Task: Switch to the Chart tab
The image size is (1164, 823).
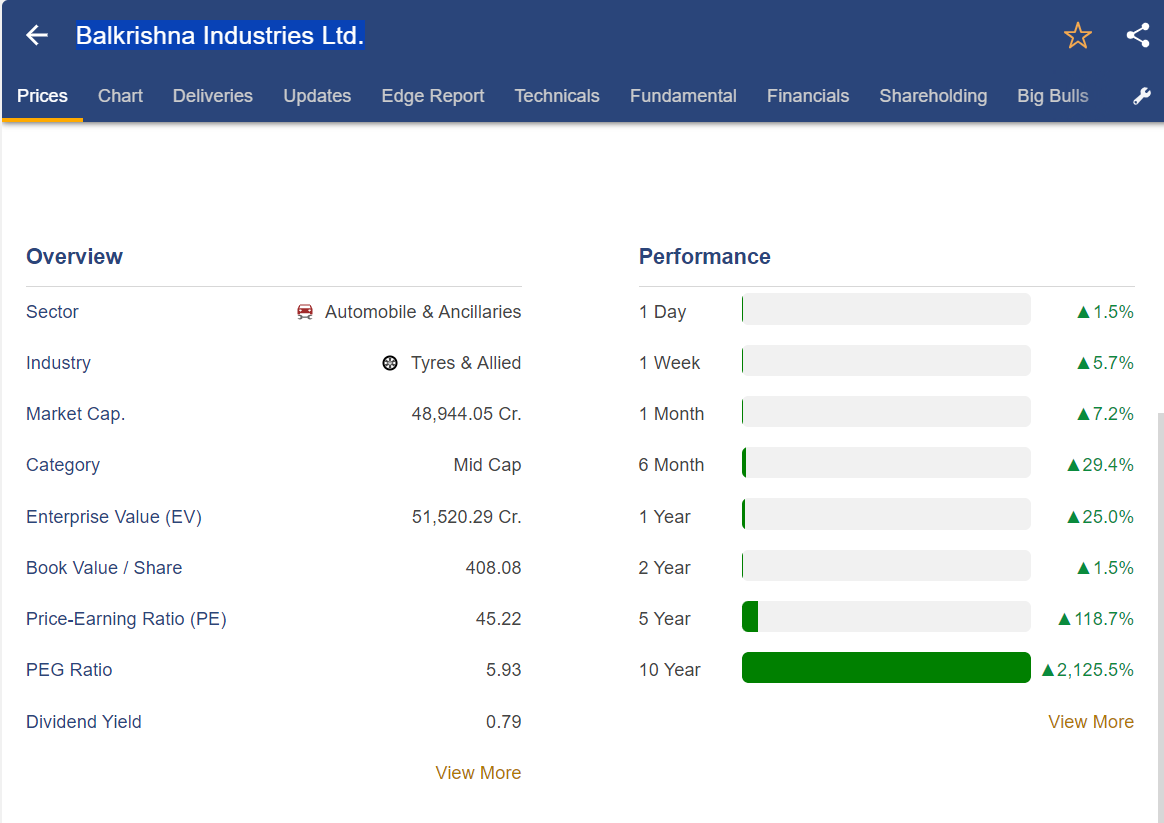Action: tap(120, 96)
